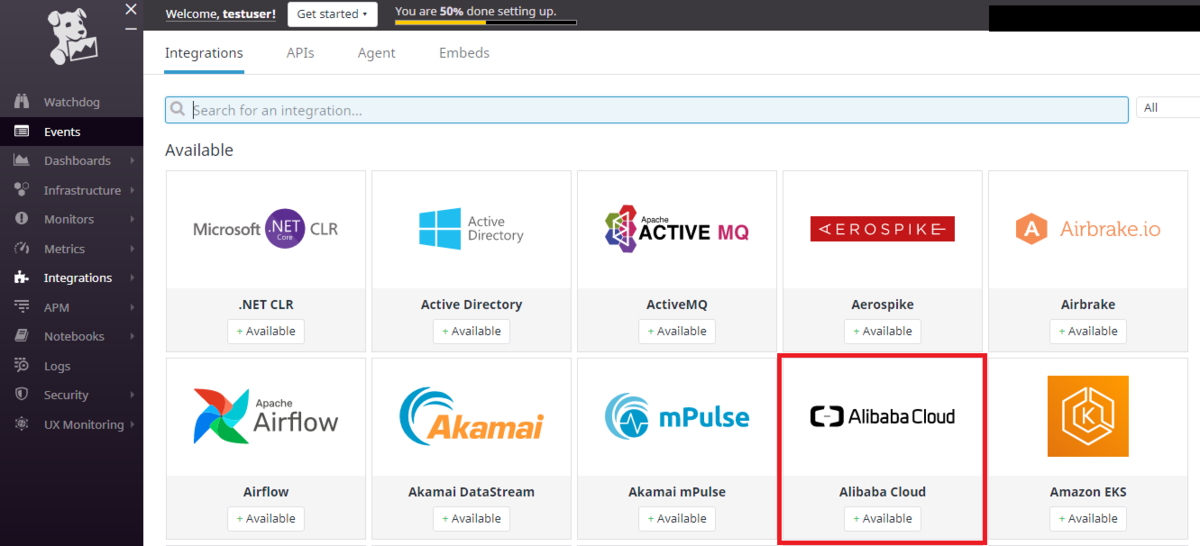
Task: Open the .NET CLR integration logo
Action: click(x=265, y=229)
